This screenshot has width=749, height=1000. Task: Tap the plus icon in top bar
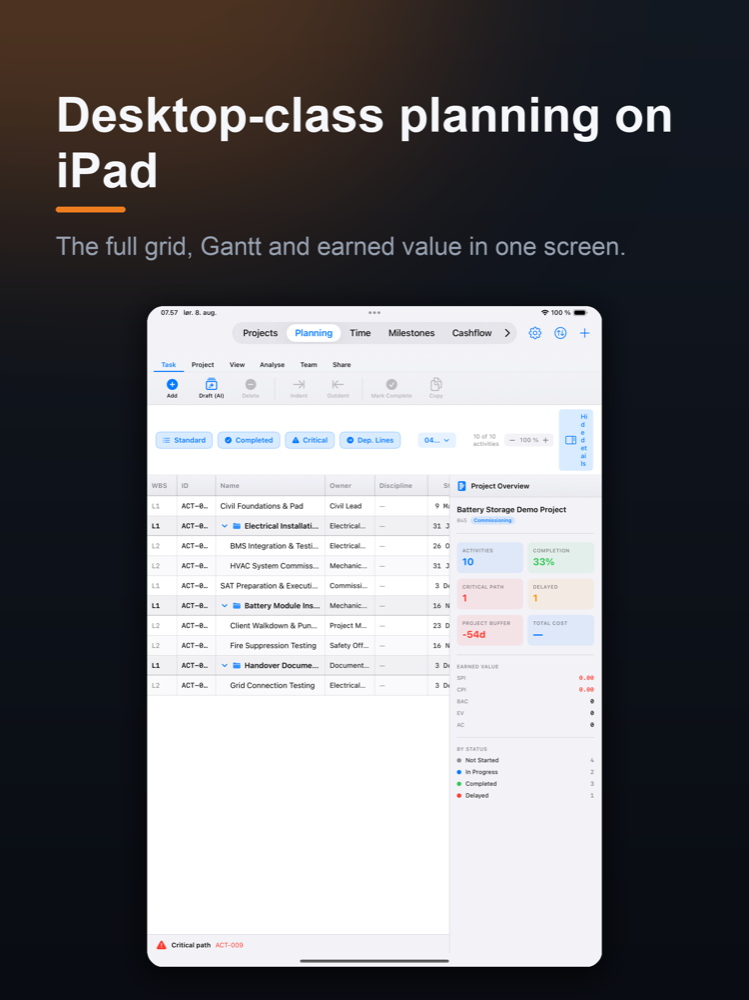coord(584,333)
